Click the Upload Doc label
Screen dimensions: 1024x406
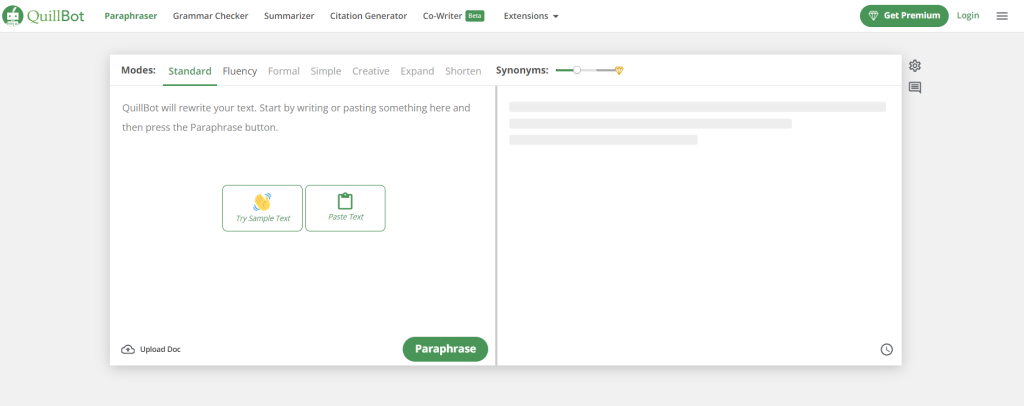click(x=160, y=349)
